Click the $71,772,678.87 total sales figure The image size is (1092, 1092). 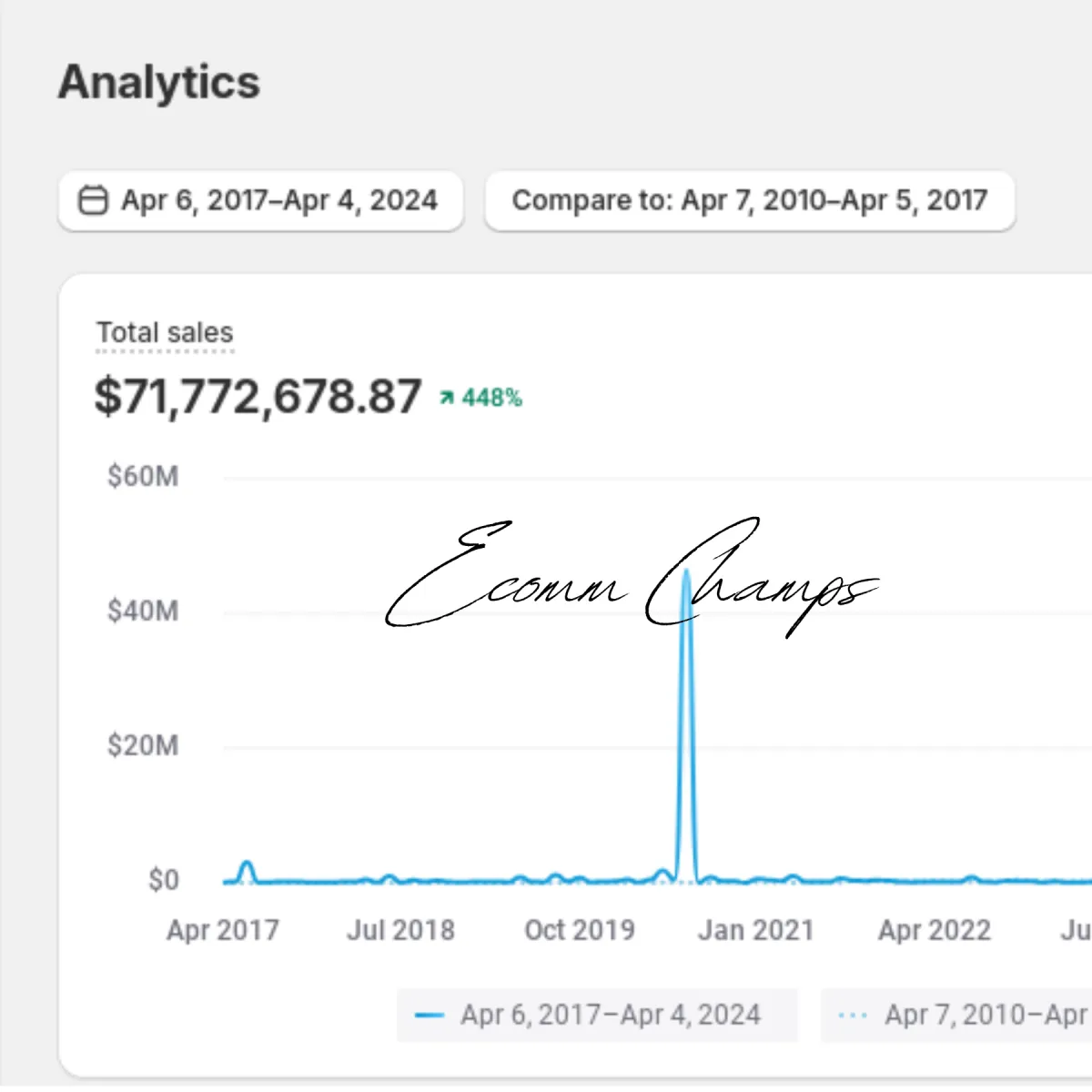click(x=258, y=397)
